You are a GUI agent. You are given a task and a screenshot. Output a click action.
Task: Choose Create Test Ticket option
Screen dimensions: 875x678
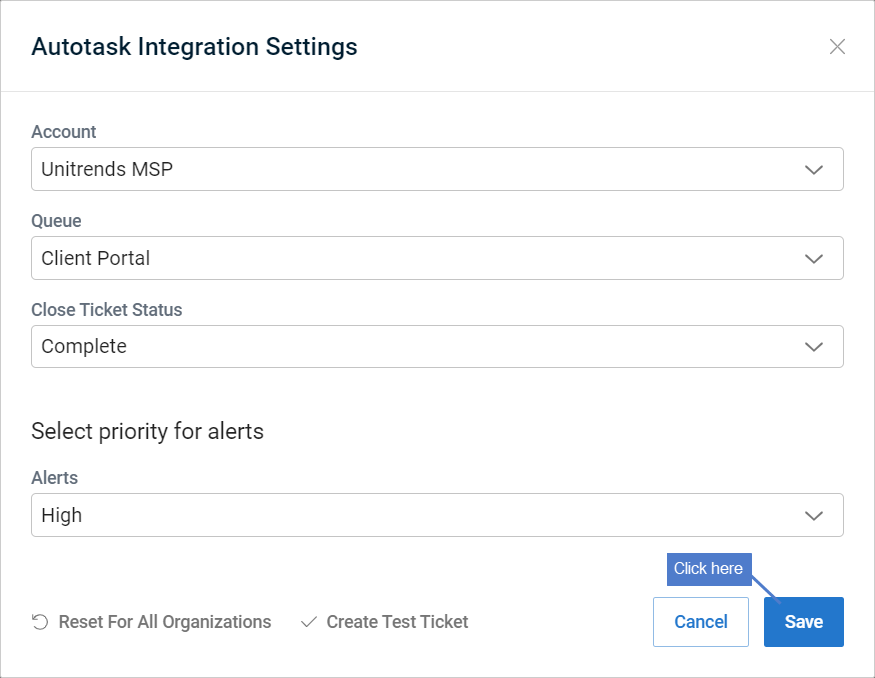click(397, 622)
